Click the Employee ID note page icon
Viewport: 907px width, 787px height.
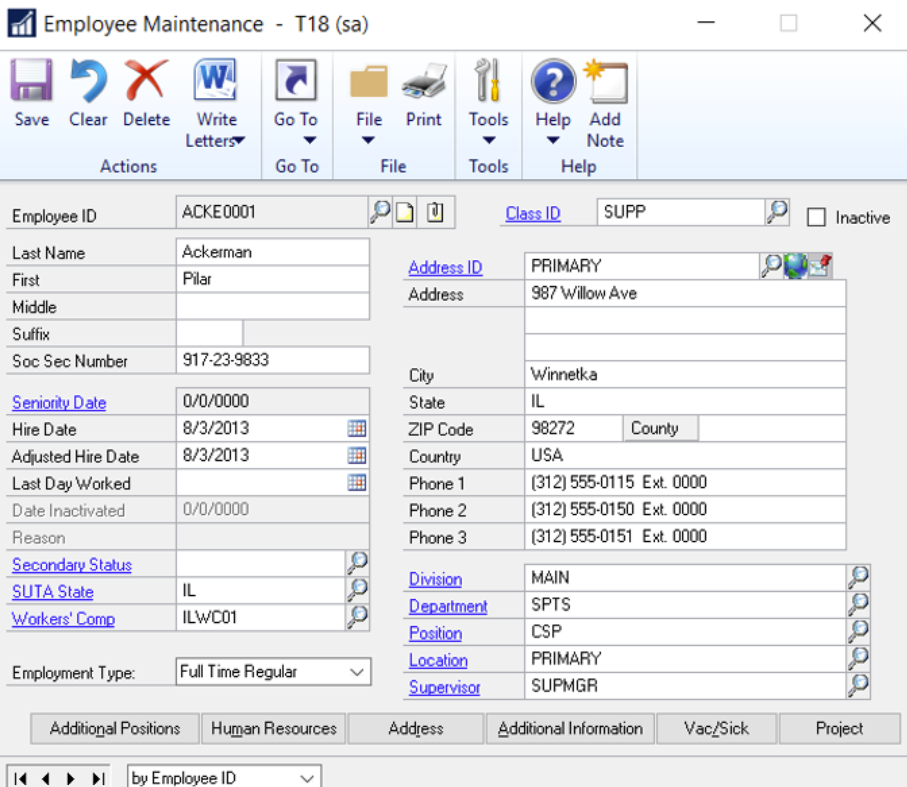[x=405, y=212]
